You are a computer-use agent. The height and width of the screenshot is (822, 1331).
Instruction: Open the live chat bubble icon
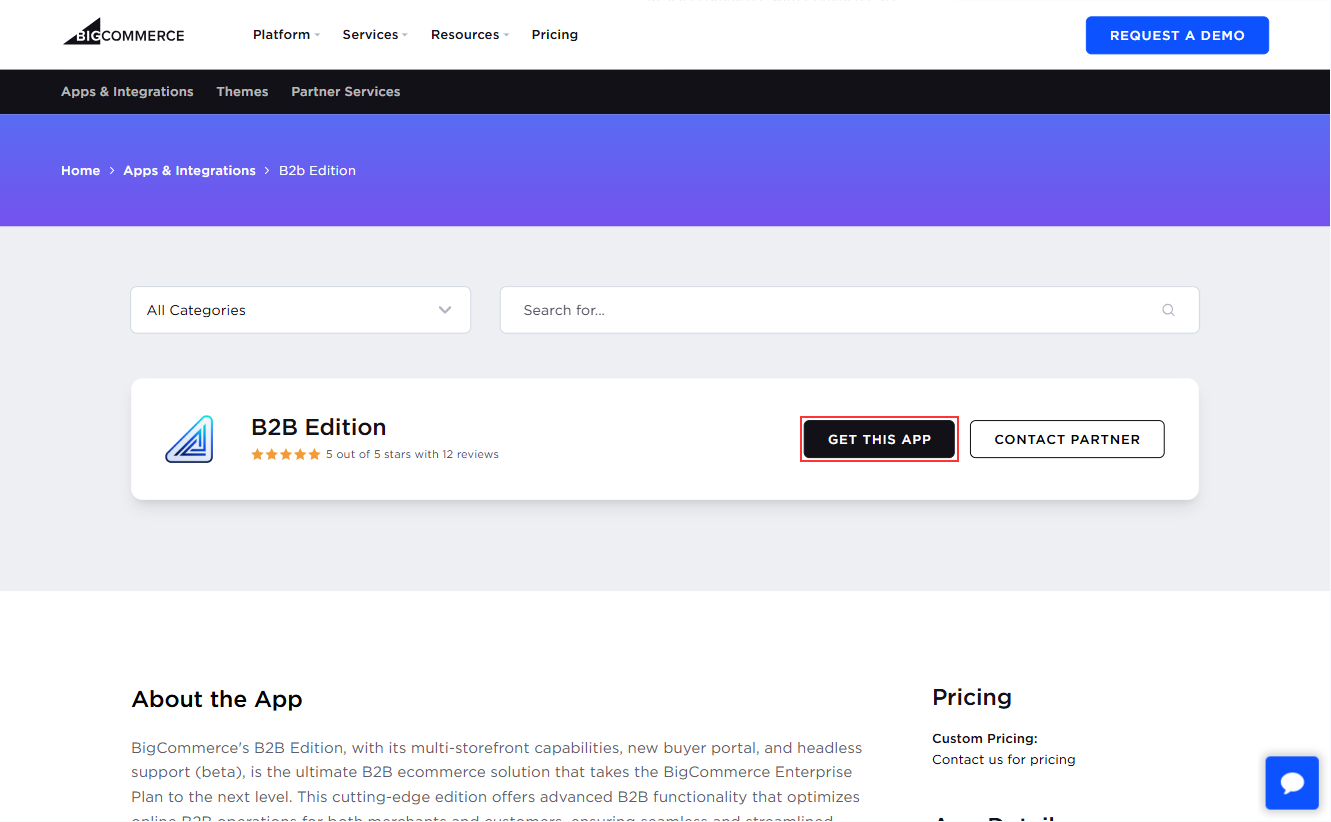[1292, 782]
